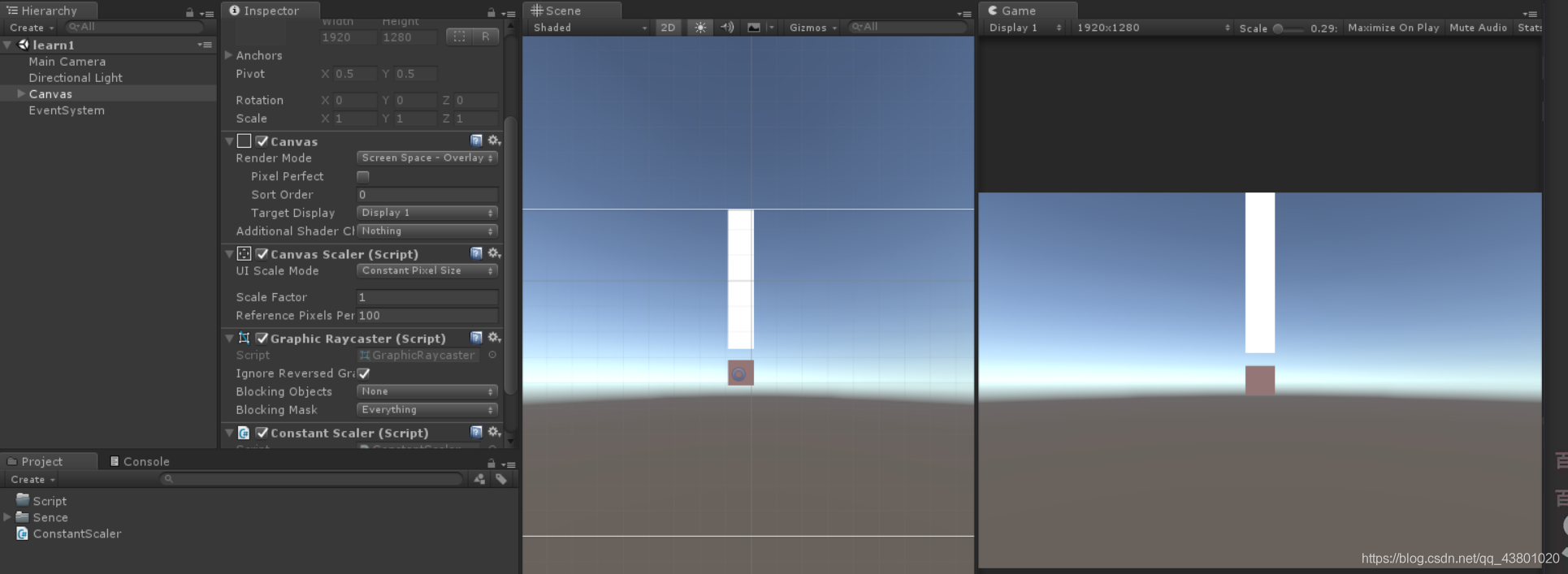This screenshot has width=1568, height=574.
Task: Click Reference Pixels Per Unit field
Action: click(427, 316)
